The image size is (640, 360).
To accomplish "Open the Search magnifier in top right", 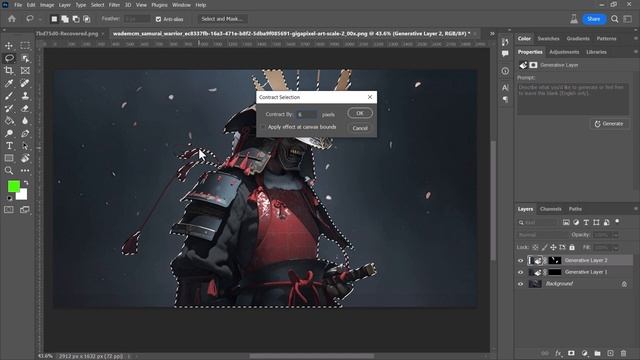I will coord(615,19).
